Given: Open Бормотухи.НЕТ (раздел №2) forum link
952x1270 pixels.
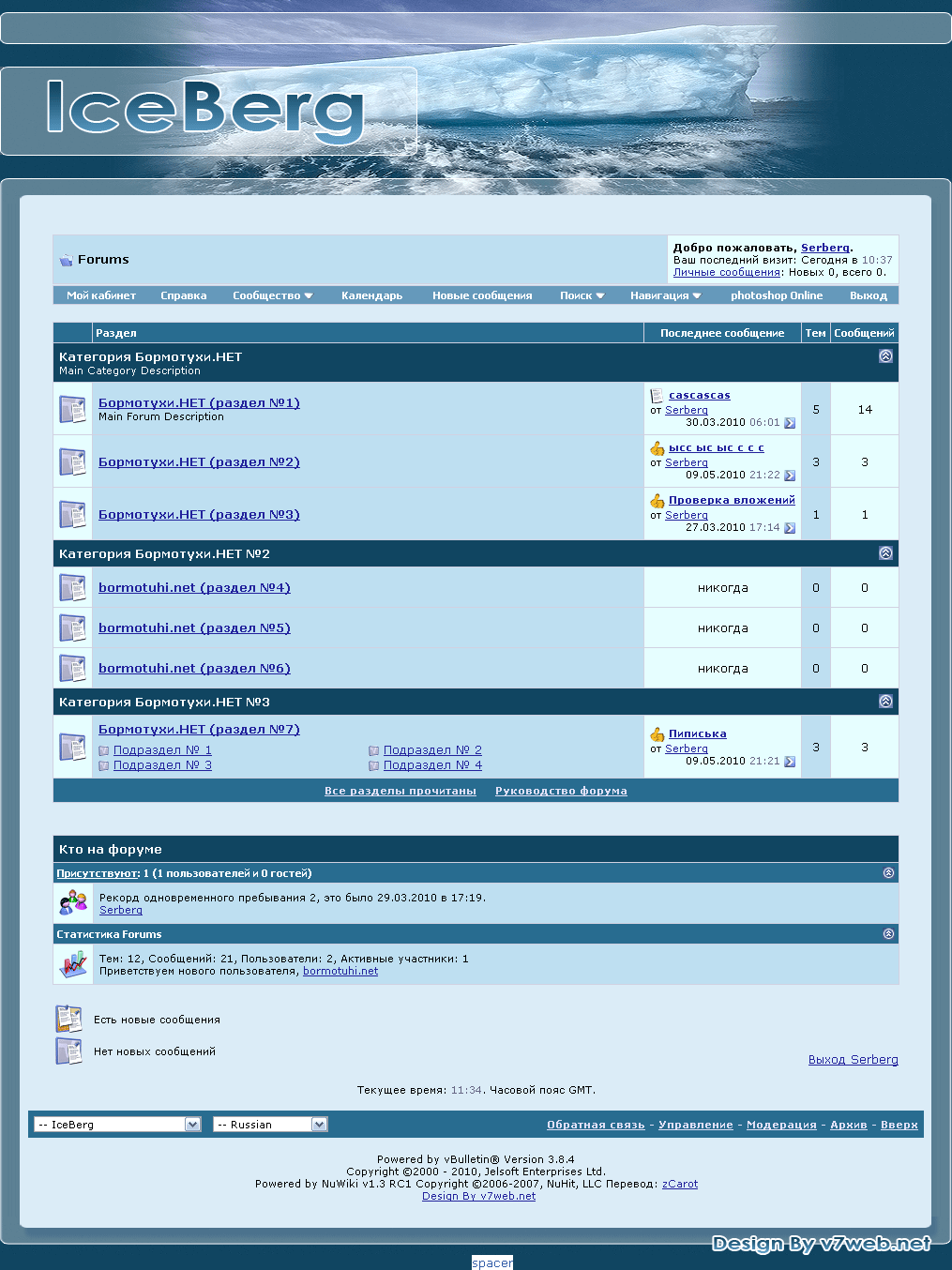Looking at the screenshot, I should (x=199, y=462).
